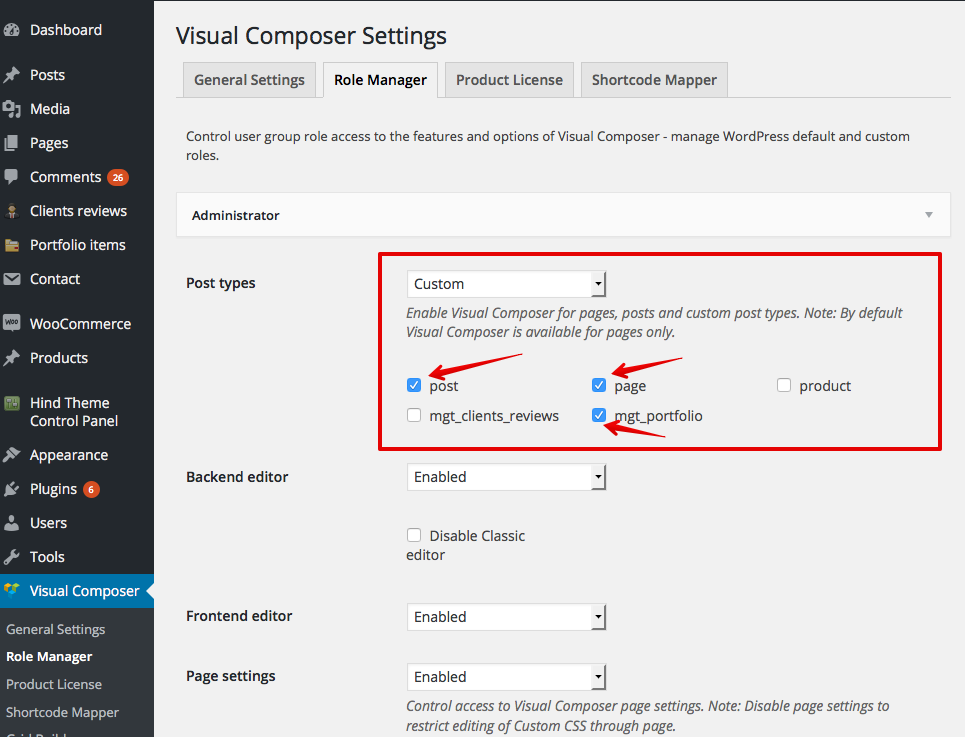
Task: Click the WooCommerce icon in sidebar
Action: 12,323
